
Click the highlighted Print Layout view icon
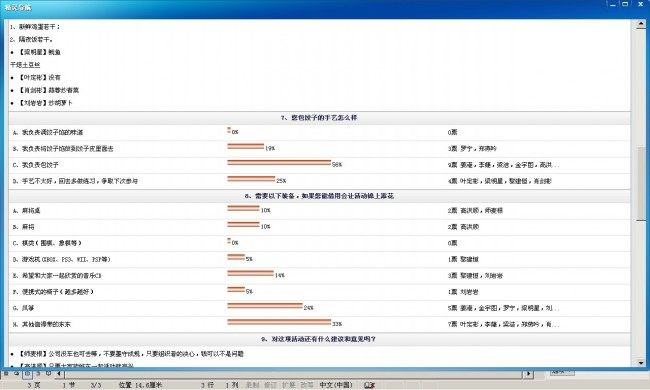click(27, 374)
